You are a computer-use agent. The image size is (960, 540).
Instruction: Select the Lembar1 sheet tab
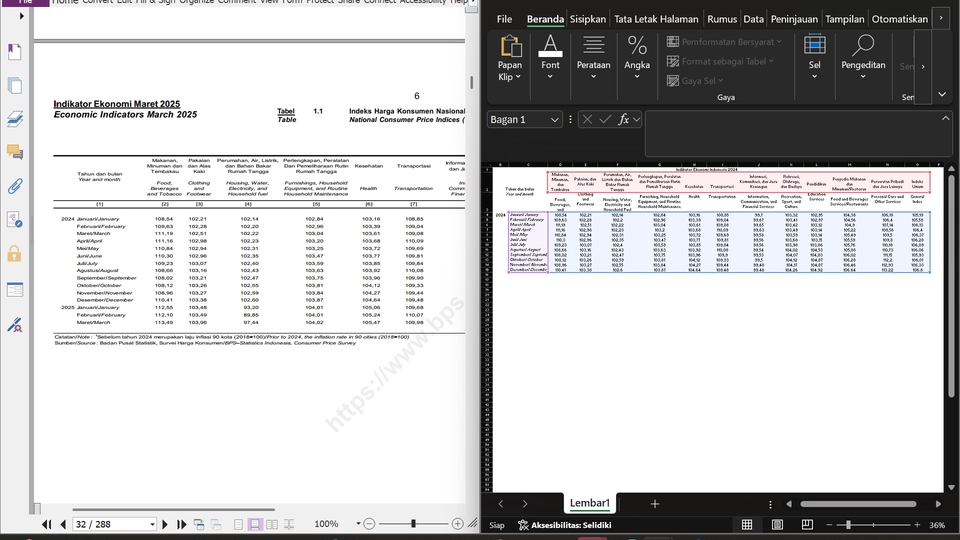pyautogui.click(x=590, y=503)
